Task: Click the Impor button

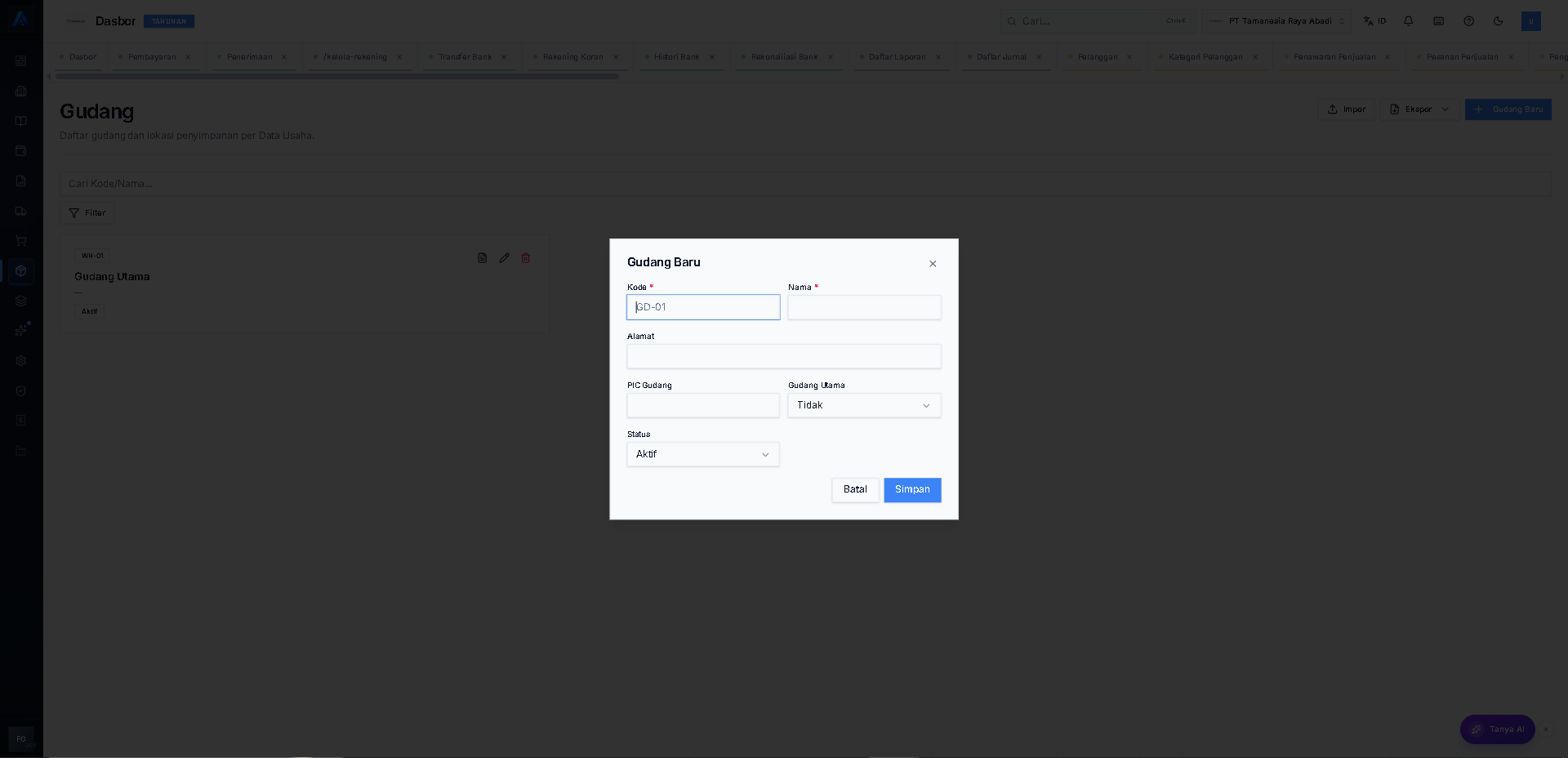Action: 1346,109
